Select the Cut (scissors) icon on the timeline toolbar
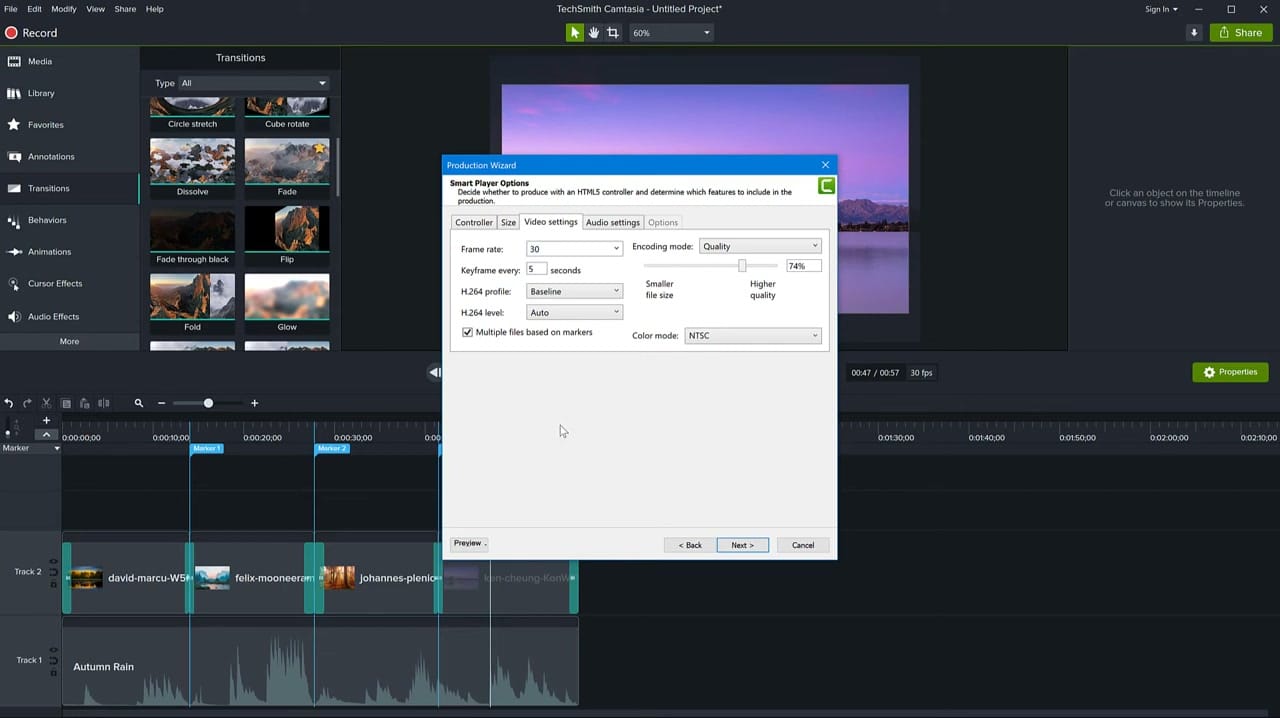The width and height of the screenshot is (1280, 718). click(x=46, y=403)
